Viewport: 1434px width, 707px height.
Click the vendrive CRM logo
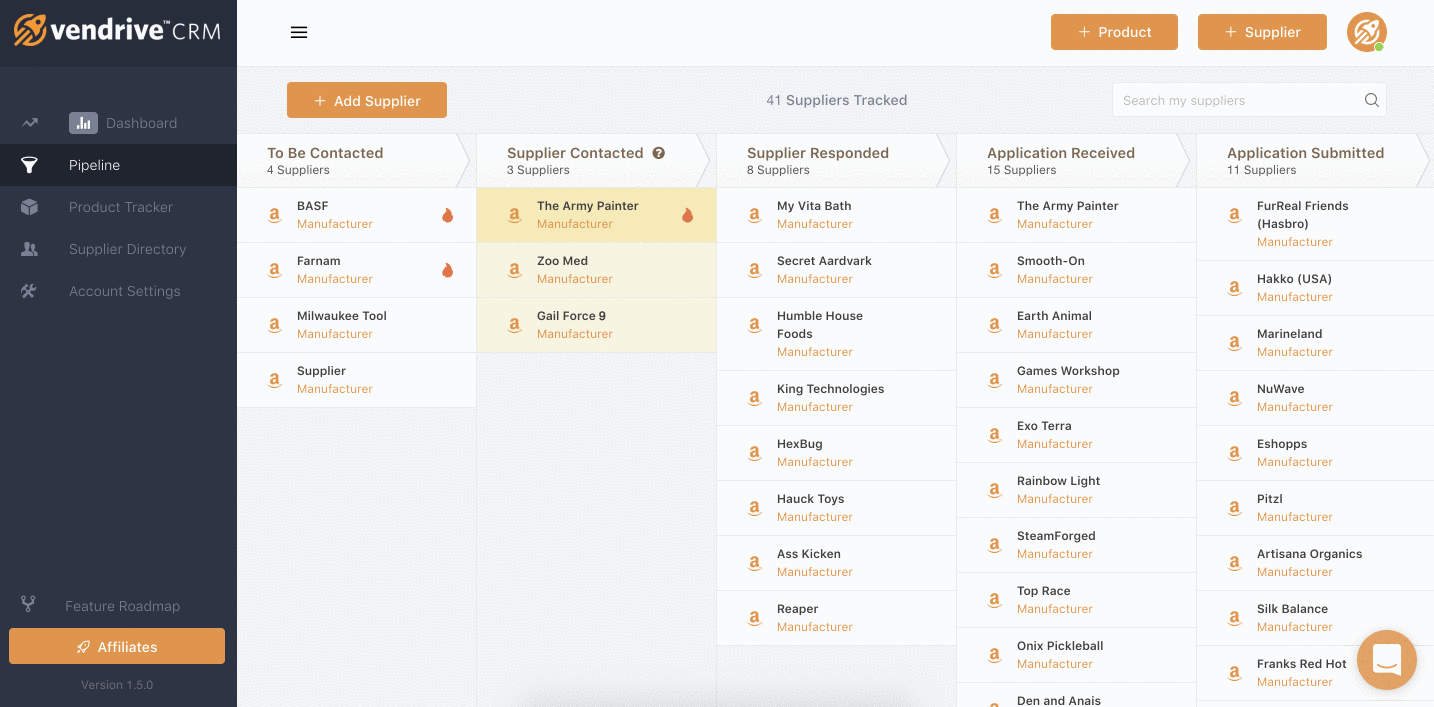click(x=117, y=31)
